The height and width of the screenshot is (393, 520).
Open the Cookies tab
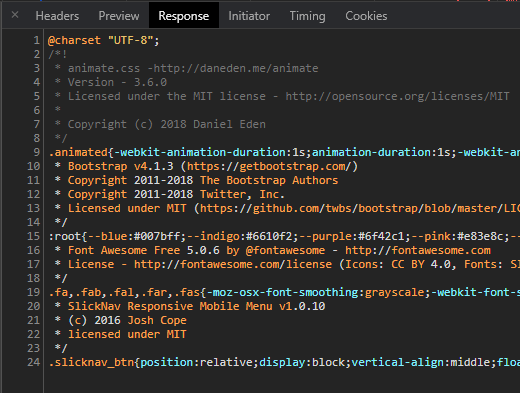tap(366, 16)
